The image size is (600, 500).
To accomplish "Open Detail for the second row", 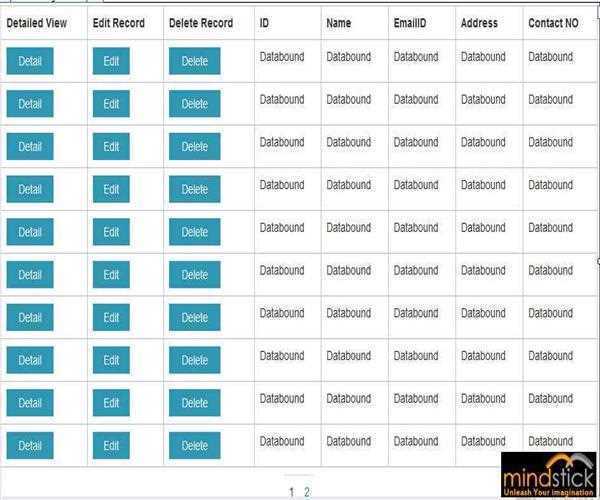I will tap(30, 104).
